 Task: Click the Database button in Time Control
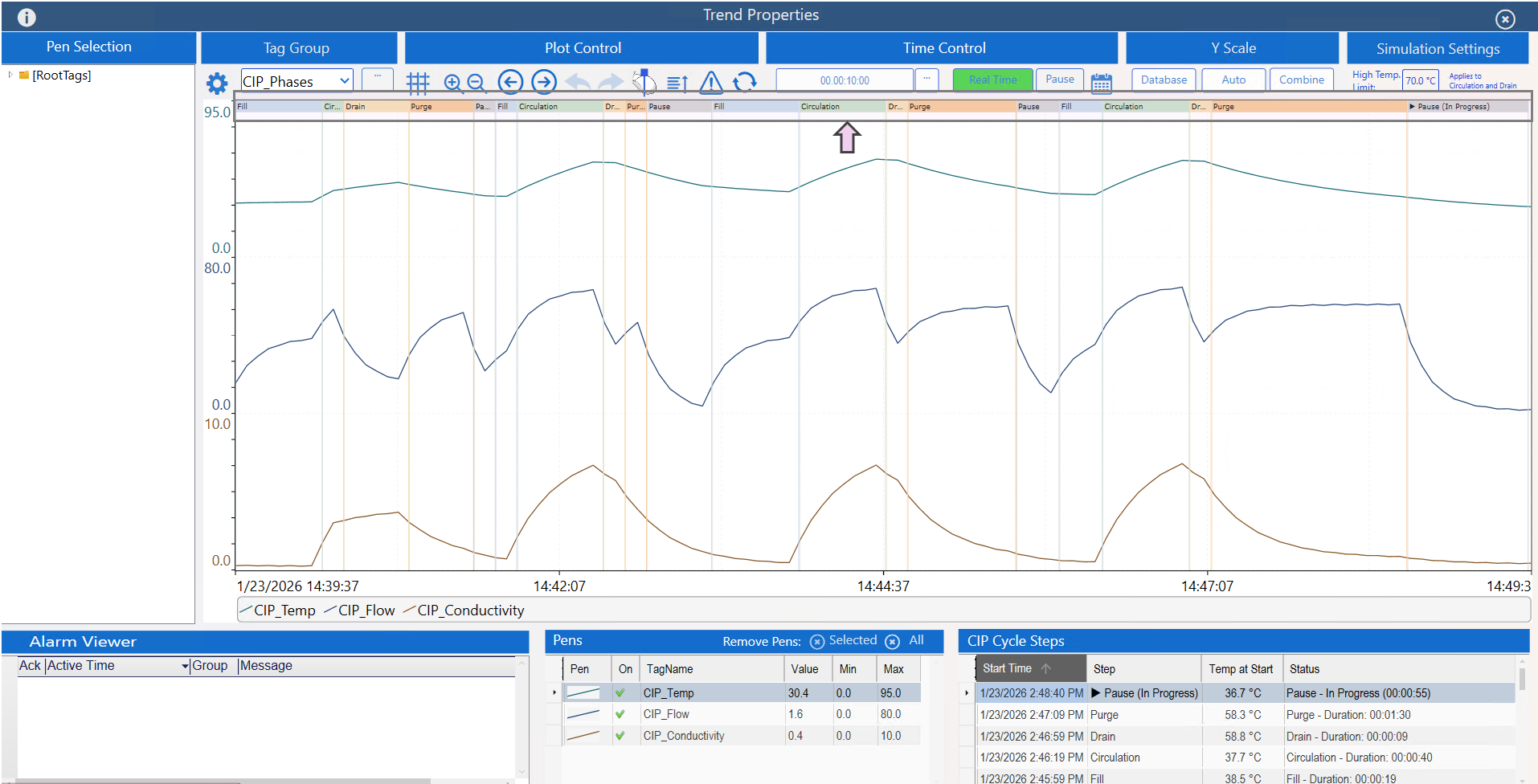1163,80
